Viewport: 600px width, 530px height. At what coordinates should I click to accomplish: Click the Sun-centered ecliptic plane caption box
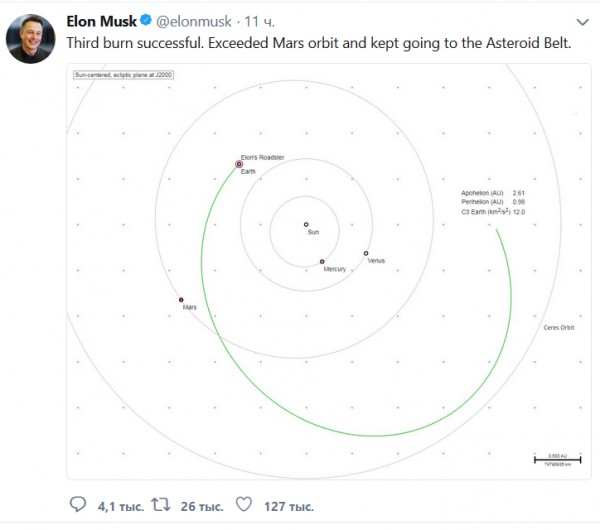pos(115,75)
